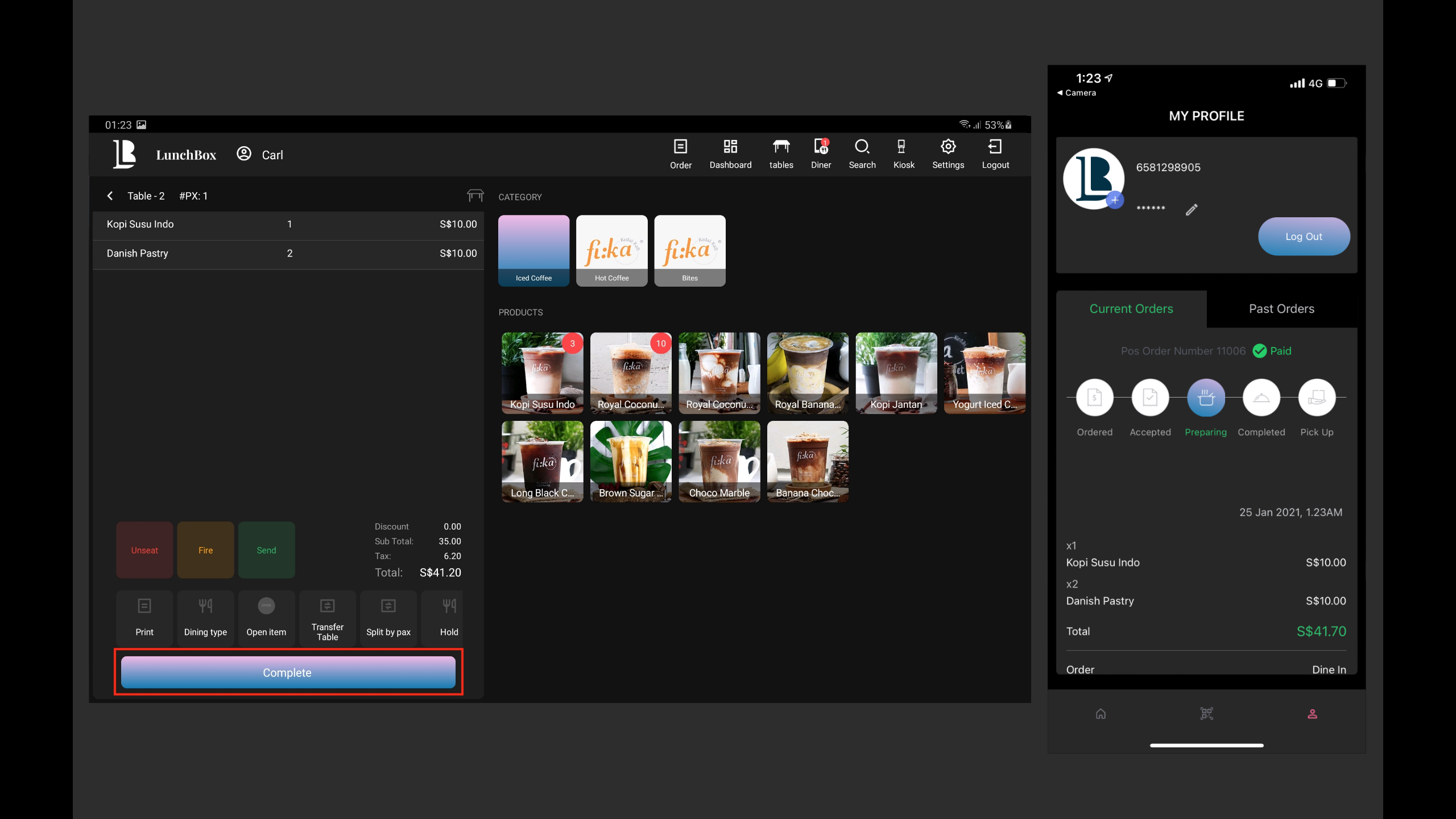Open the Dining type selector

coord(205,618)
